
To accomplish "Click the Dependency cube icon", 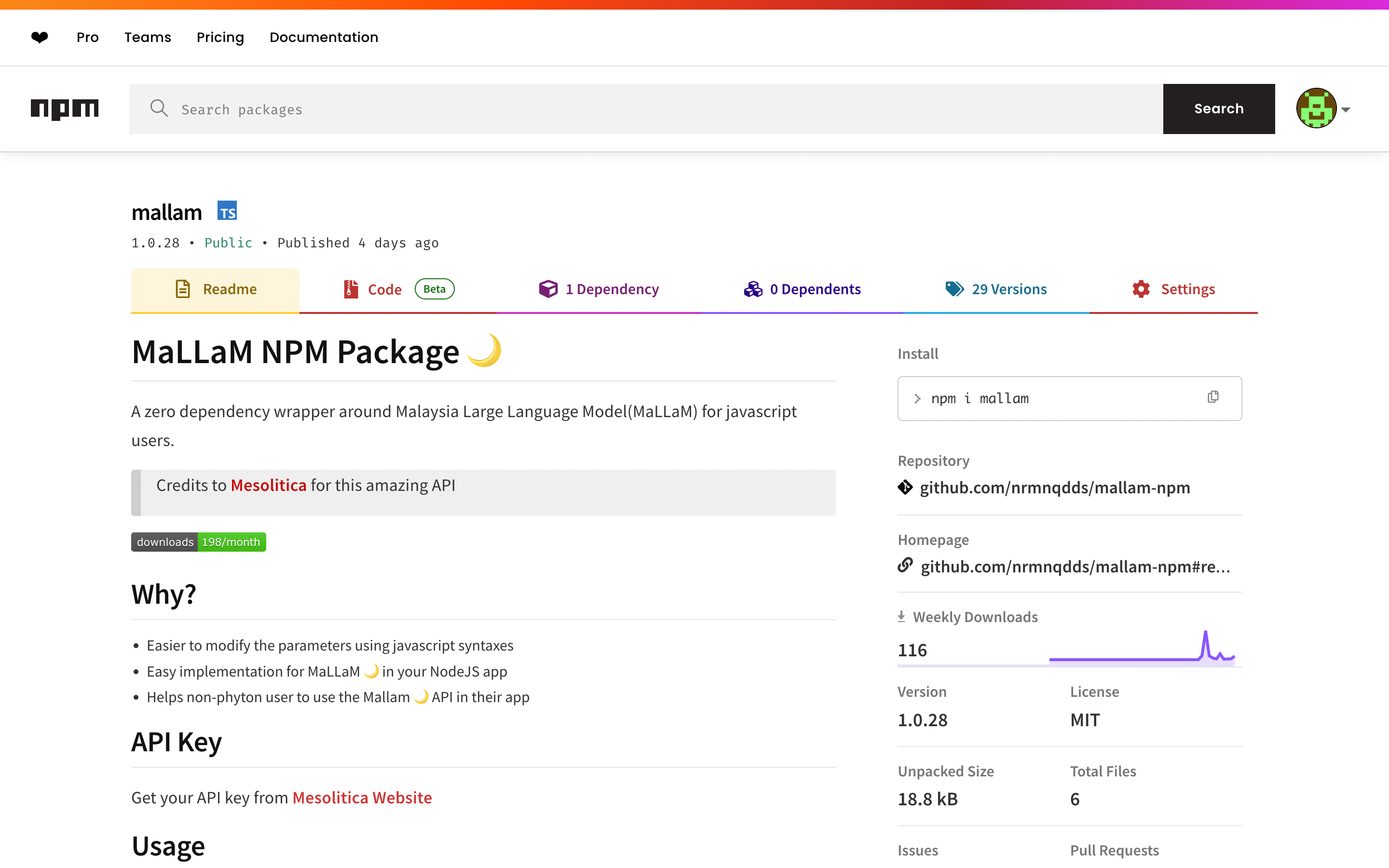I will click(548, 289).
